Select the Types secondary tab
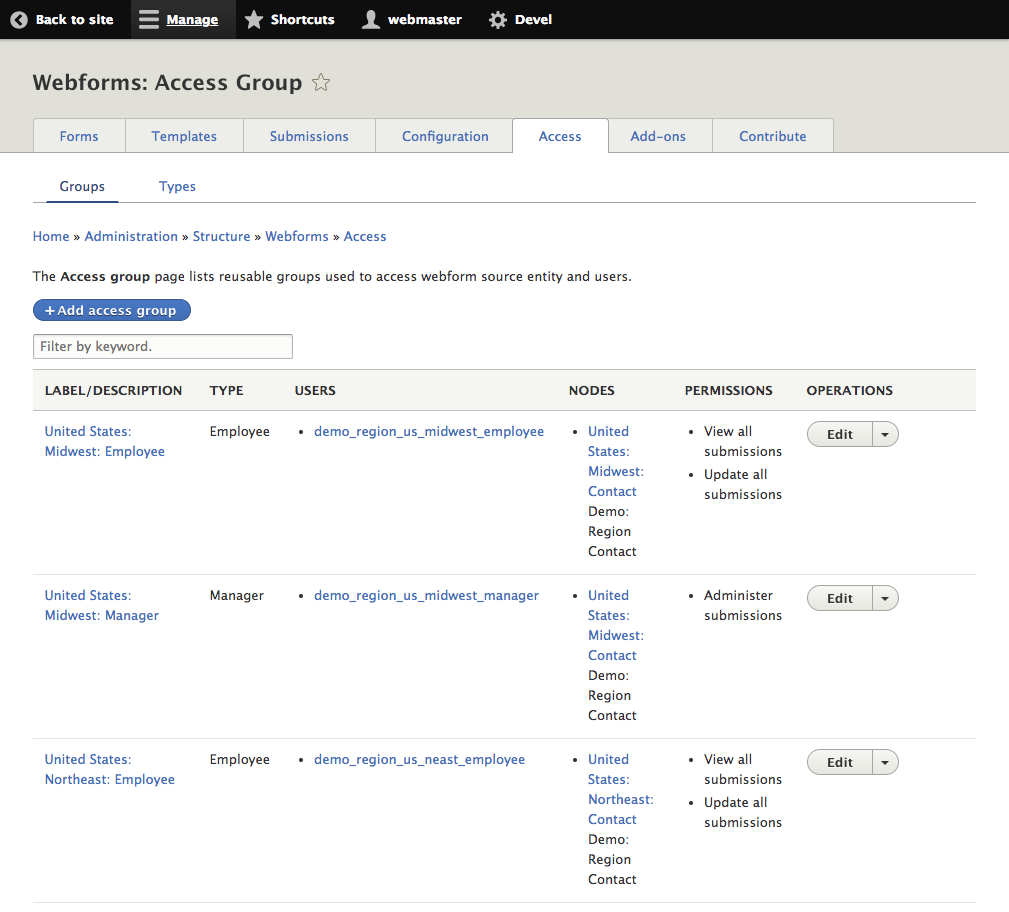1009x912 pixels. [x=176, y=186]
